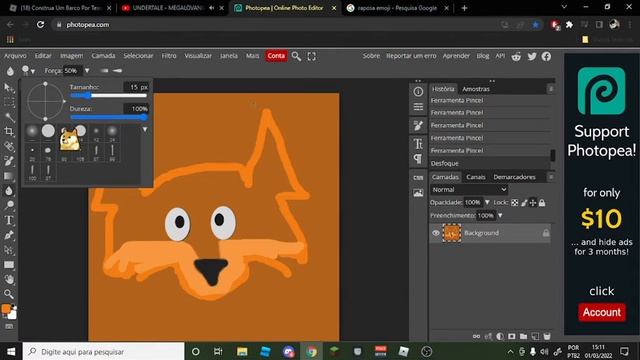Image resolution: width=640 pixels, height=360 pixels.
Task: Select the Path Select tool
Action: (x=9, y=250)
